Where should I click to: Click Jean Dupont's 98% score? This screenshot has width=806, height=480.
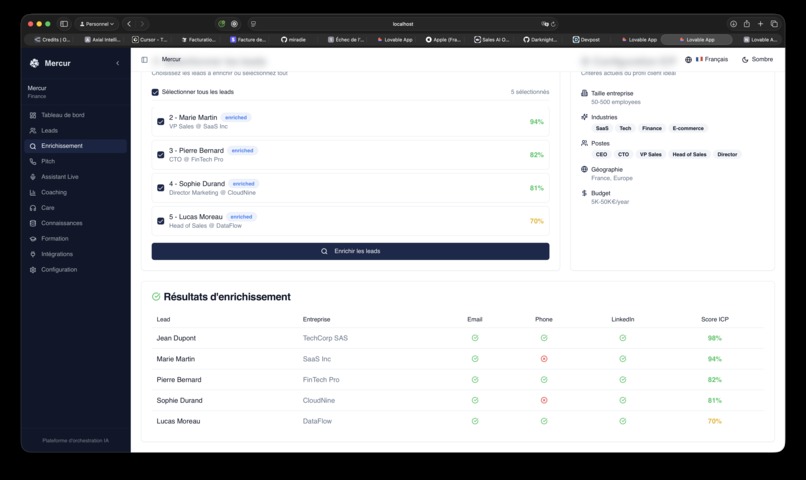click(x=715, y=338)
